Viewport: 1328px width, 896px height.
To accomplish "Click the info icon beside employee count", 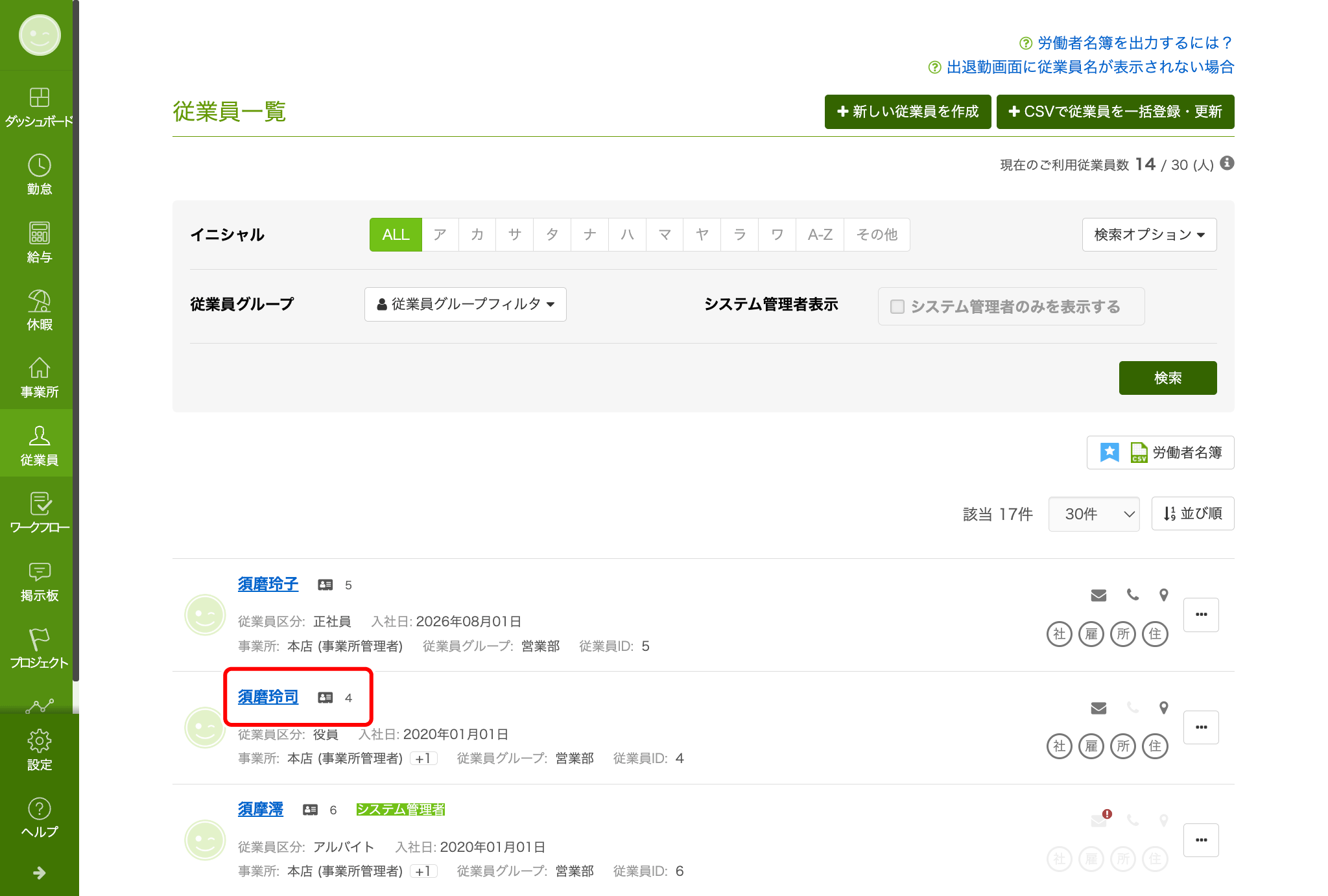I will point(1227,163).
